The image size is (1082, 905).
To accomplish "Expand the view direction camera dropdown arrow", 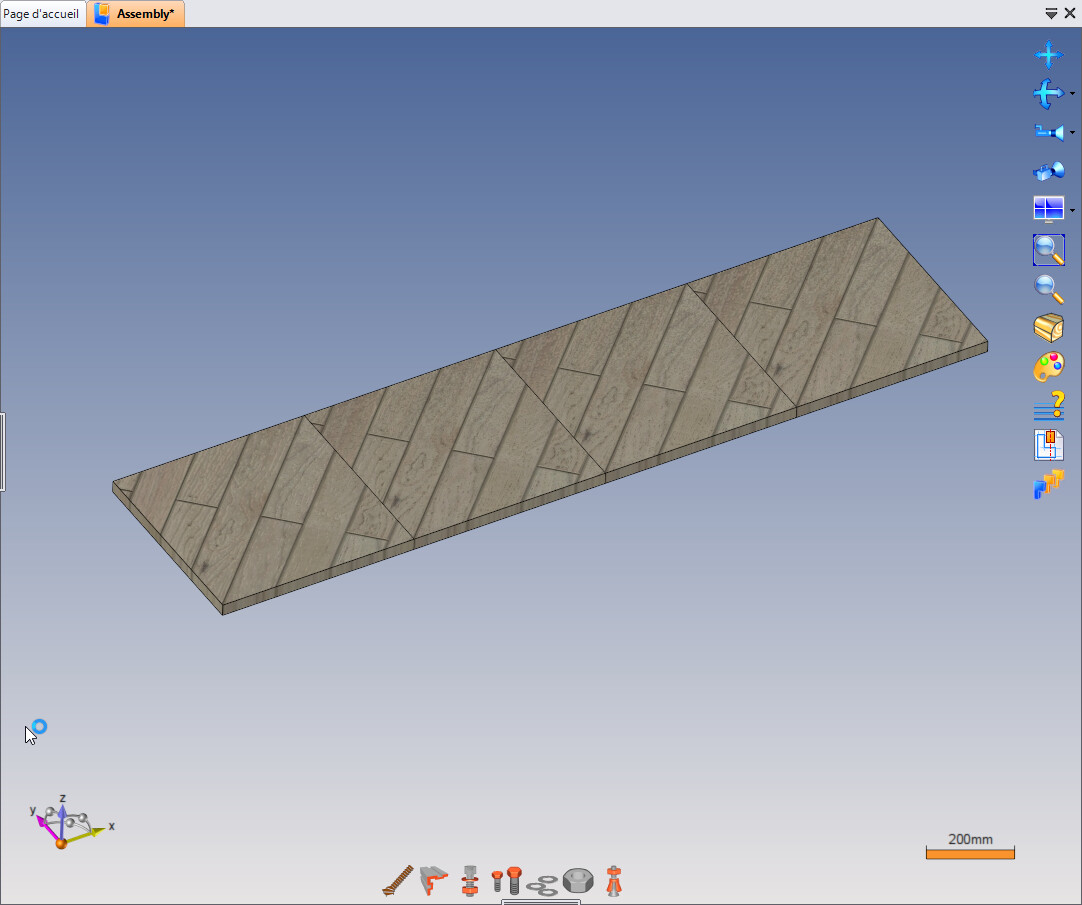I will [1072, 132].
